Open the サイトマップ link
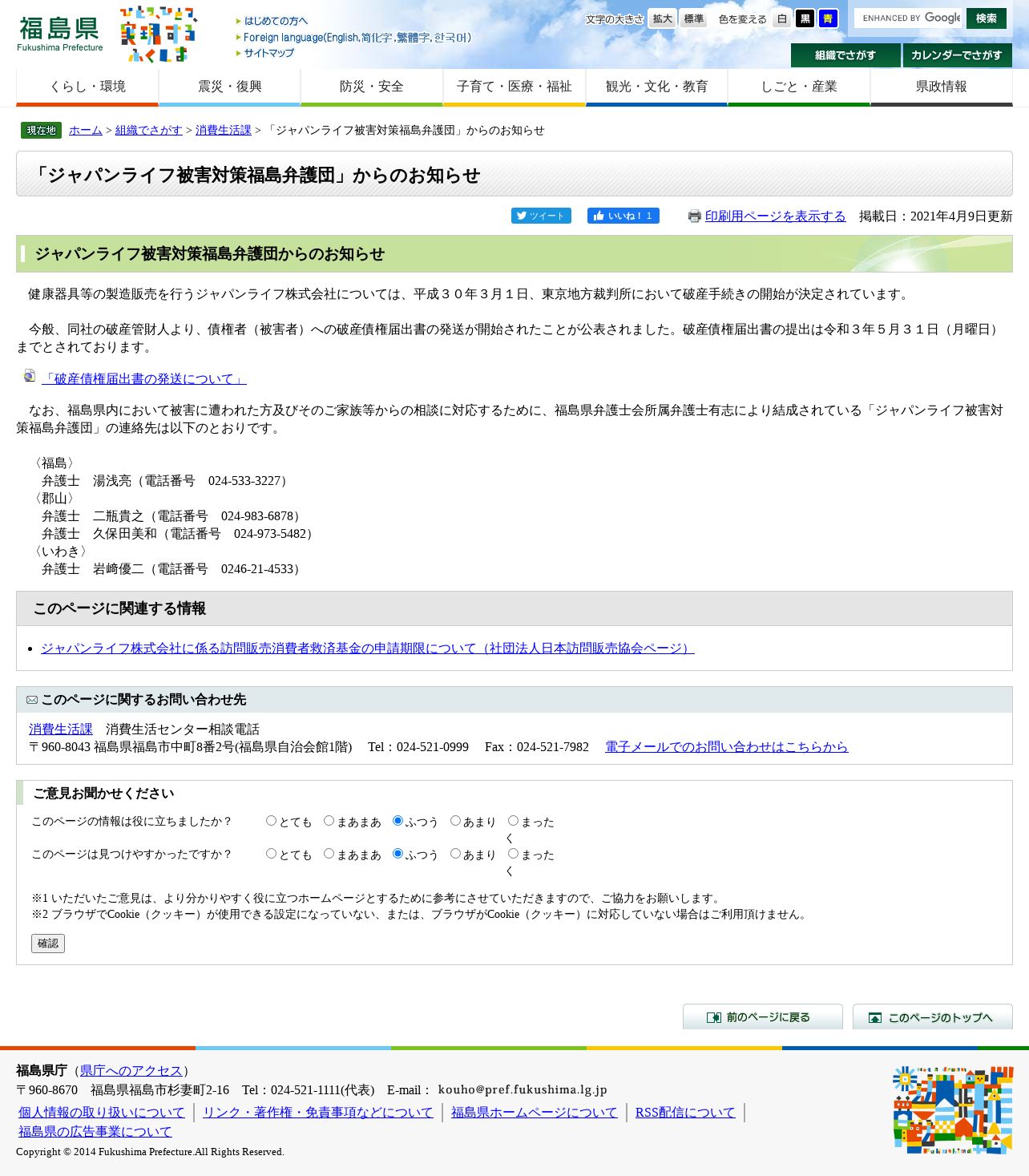 click(269, 53)
